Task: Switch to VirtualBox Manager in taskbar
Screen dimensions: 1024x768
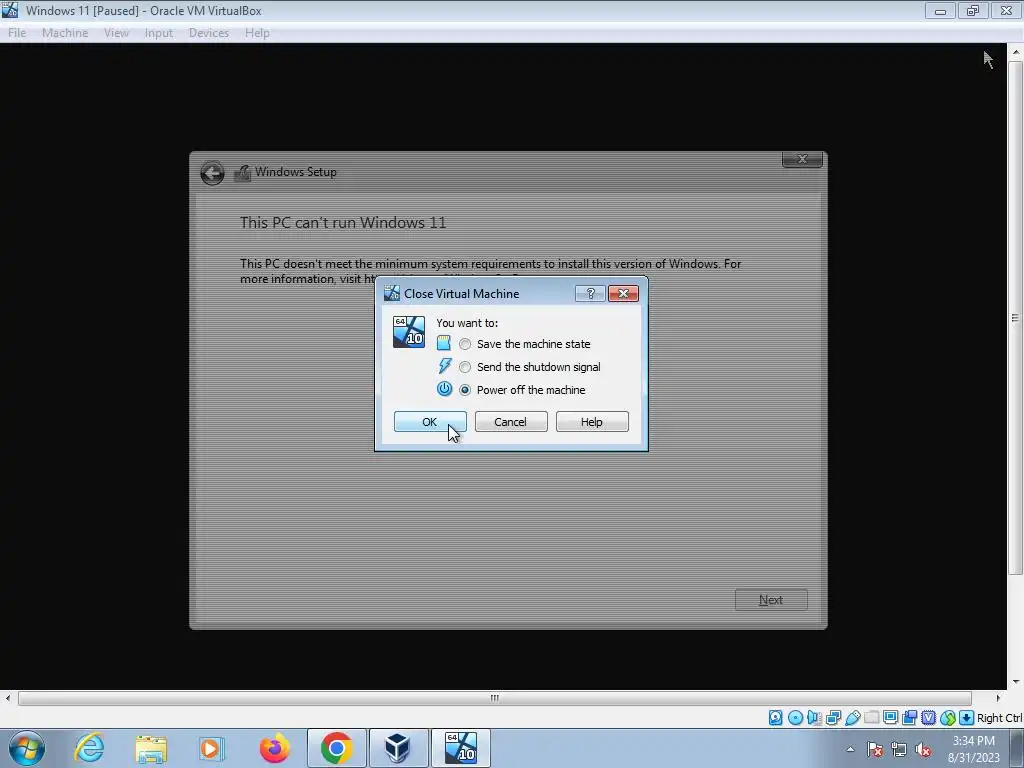Action: click(x=398, y=748)
